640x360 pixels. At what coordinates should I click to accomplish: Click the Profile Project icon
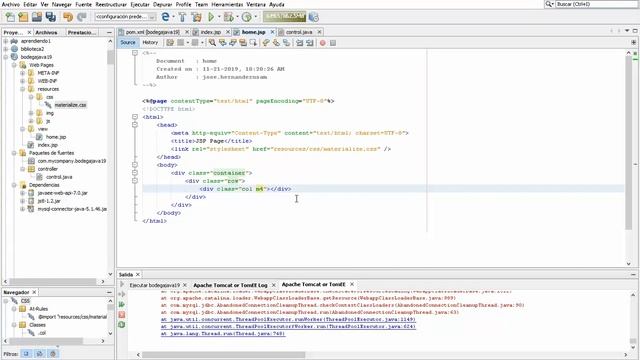pyautogui.click(x=246, y=17)
